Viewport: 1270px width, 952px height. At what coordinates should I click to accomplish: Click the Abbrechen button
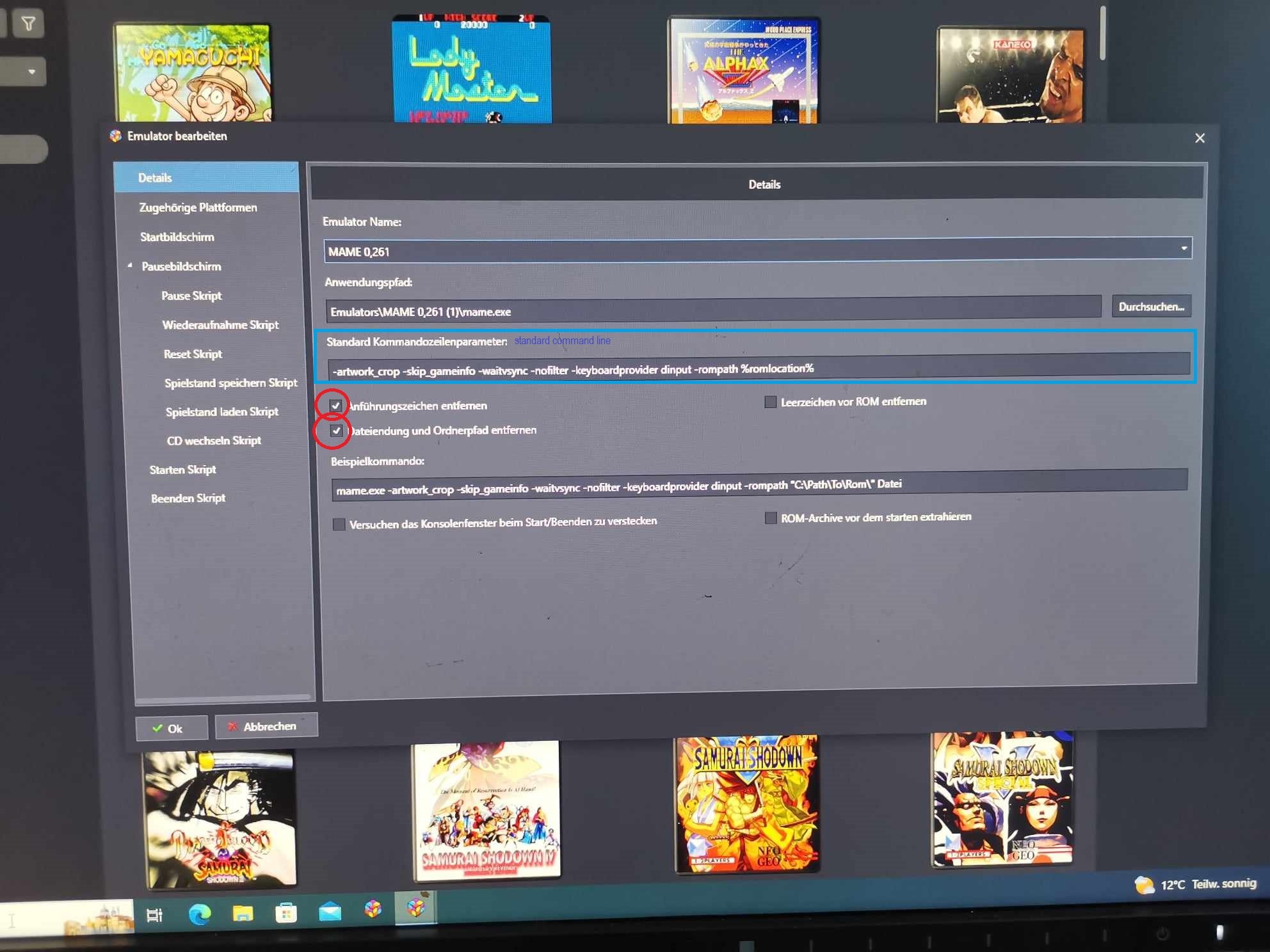266,726
